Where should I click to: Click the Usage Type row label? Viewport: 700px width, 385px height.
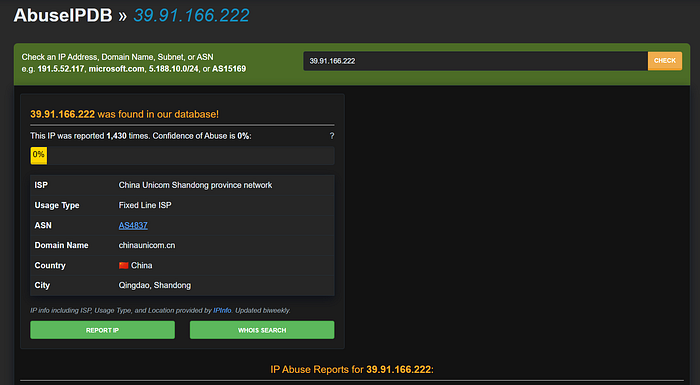tap(57, 205)
